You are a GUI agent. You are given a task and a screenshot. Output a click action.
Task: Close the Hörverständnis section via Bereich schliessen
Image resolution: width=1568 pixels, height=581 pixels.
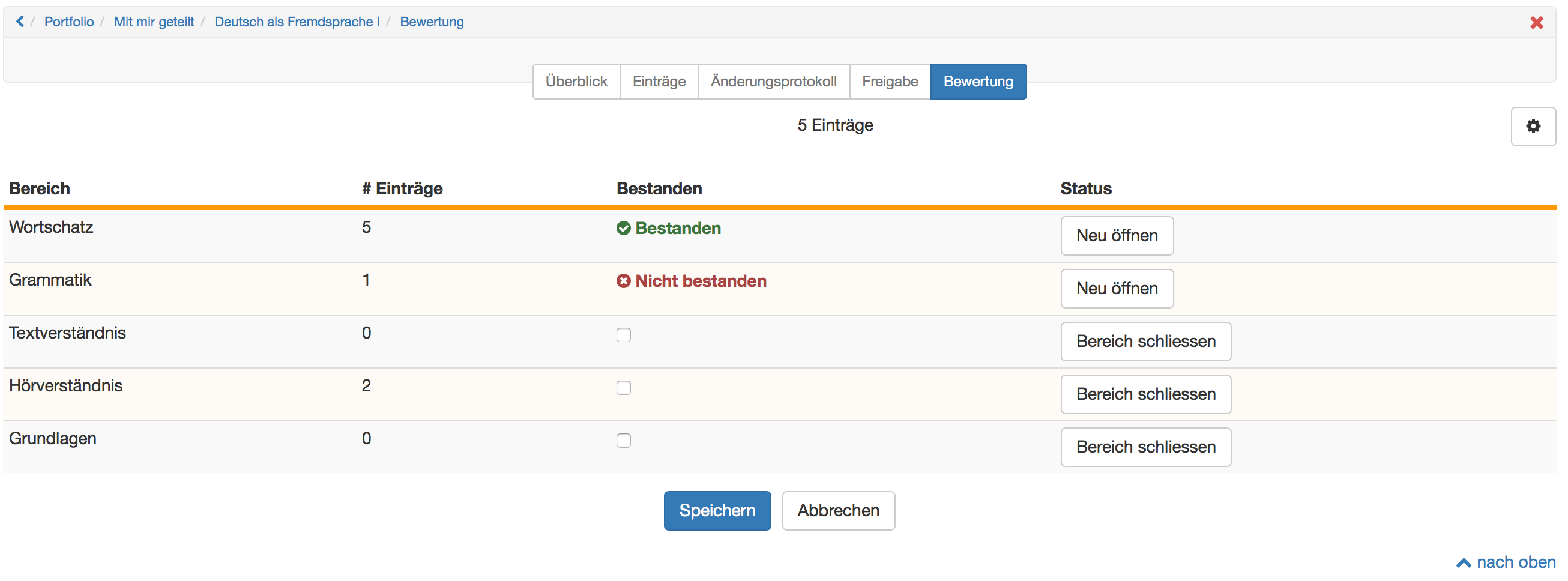tap(1145, 394)
